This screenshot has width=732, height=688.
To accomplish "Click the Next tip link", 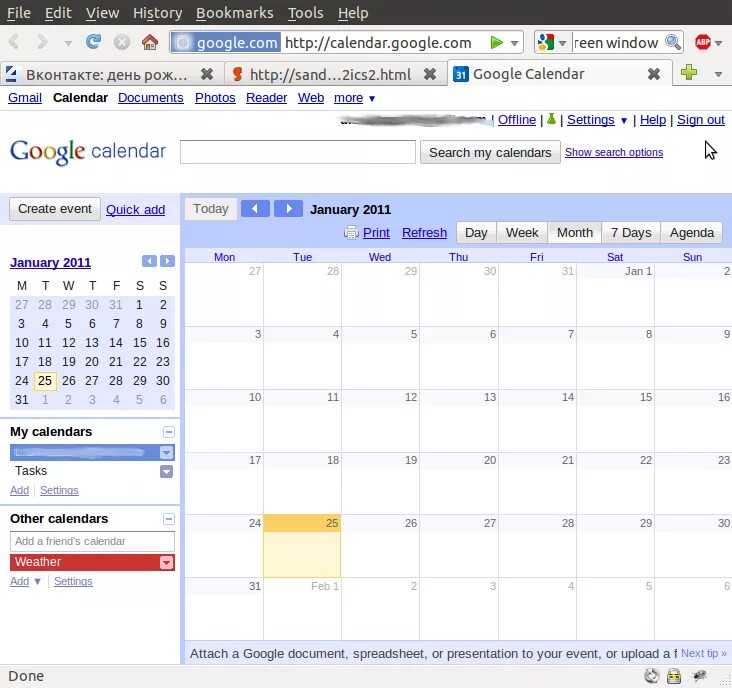I will coord(704,653).
